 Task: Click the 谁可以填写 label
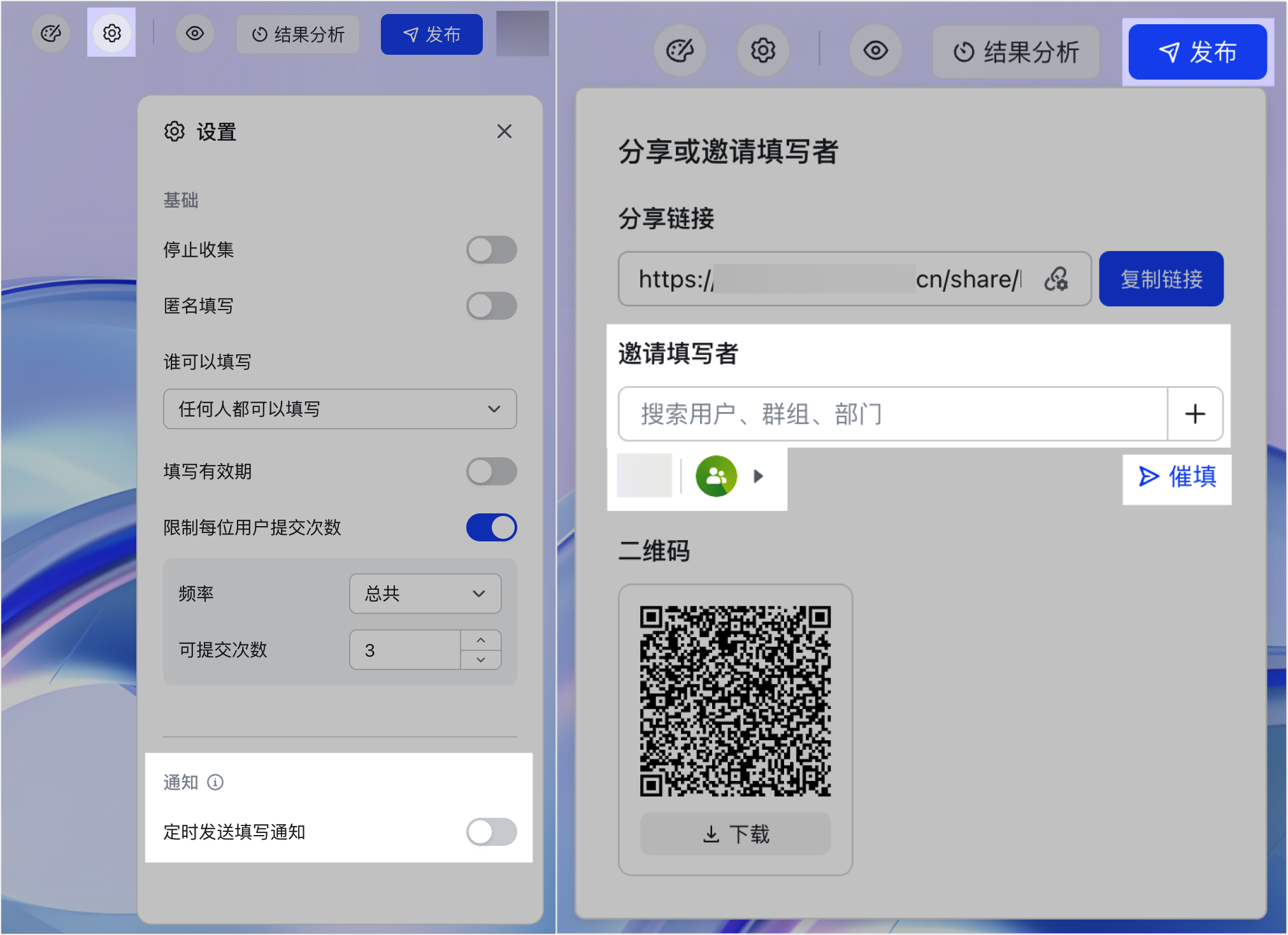click(x=207, y=362)
